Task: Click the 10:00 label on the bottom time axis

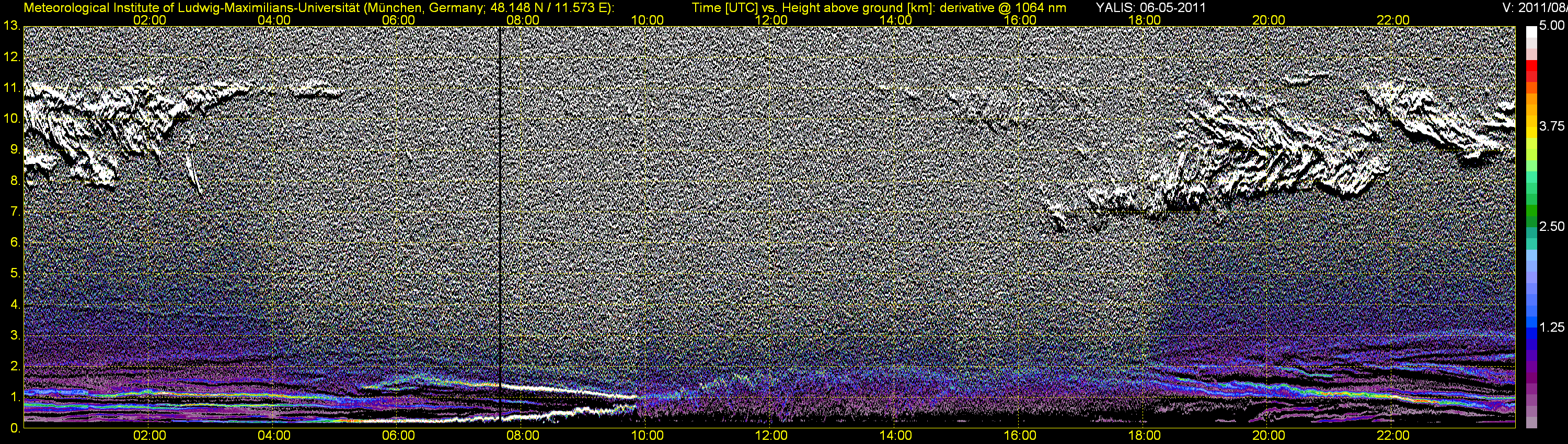Action: click(x=647, y=436)
